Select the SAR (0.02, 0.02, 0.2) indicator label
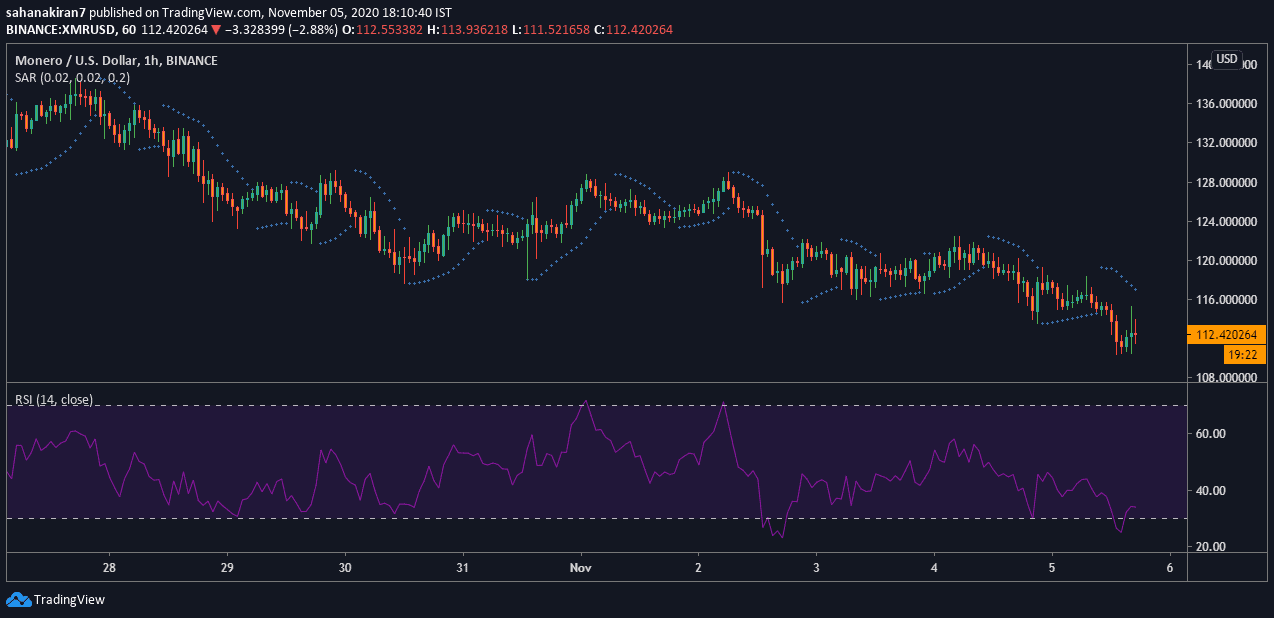The width and height of the screenshot is (1274, 618). coord(72,77)
